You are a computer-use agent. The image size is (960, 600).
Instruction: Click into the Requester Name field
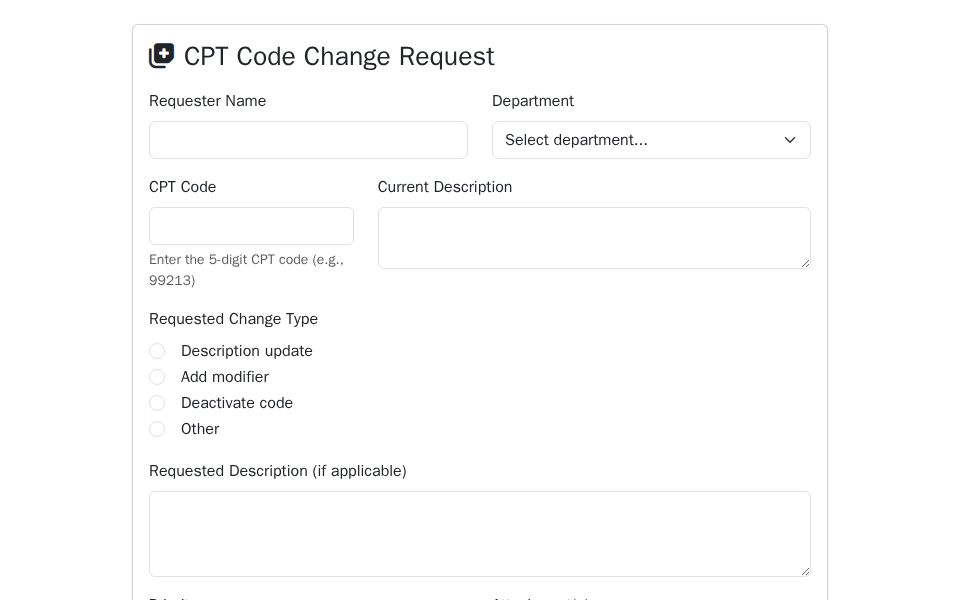click(308, 140)
